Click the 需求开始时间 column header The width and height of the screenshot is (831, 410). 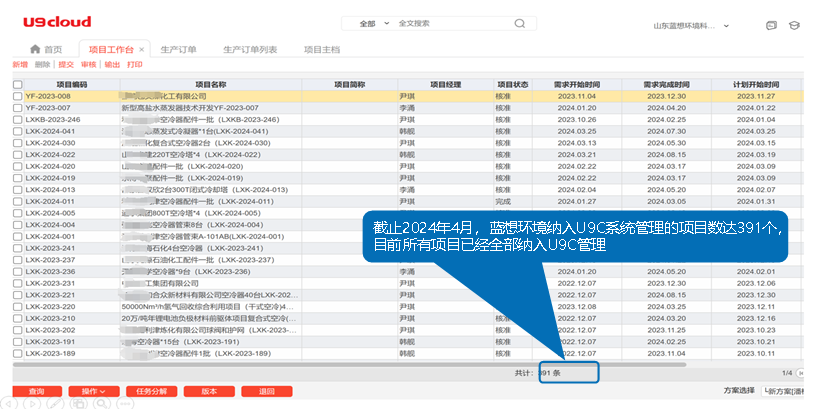point(577,84)
